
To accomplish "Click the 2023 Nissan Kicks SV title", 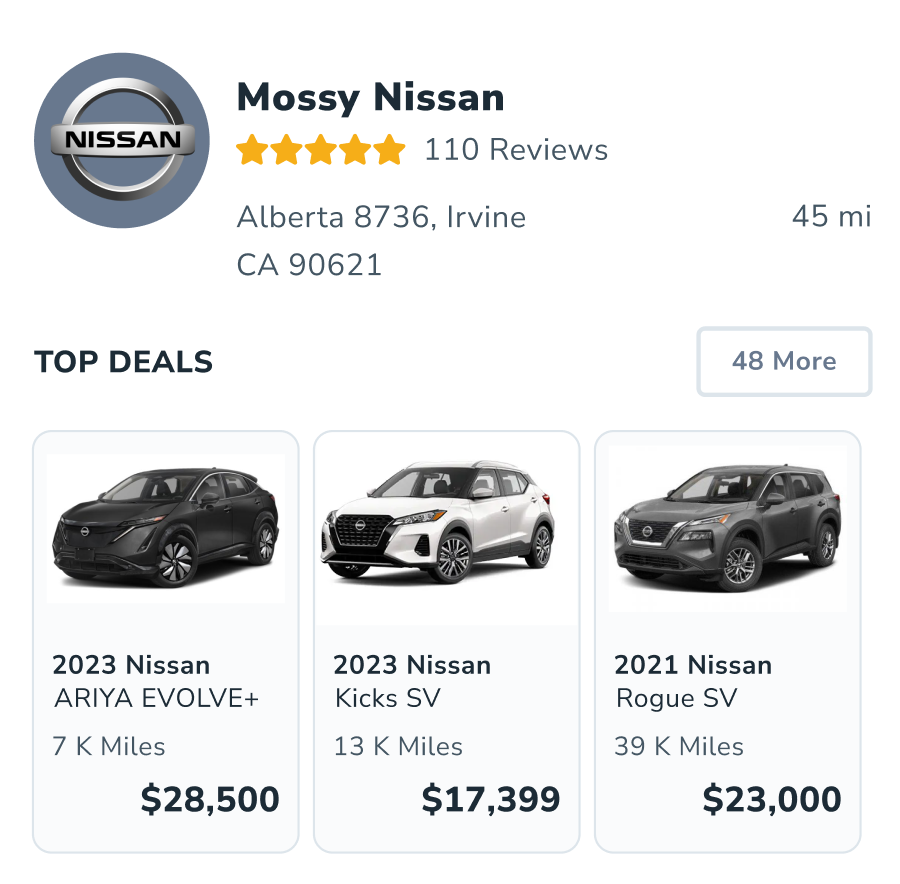I will pos(412,681).
